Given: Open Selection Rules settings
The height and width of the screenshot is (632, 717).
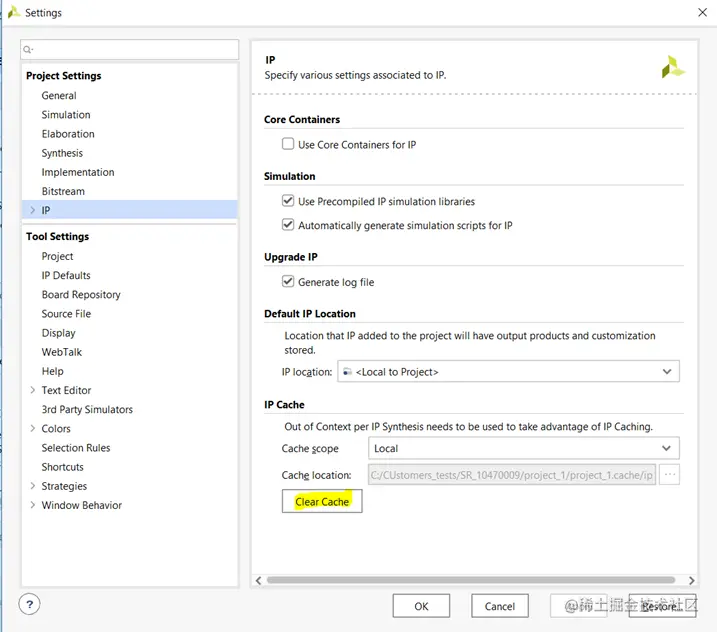Looking at the screenshot, I should (x=76, y=448).
